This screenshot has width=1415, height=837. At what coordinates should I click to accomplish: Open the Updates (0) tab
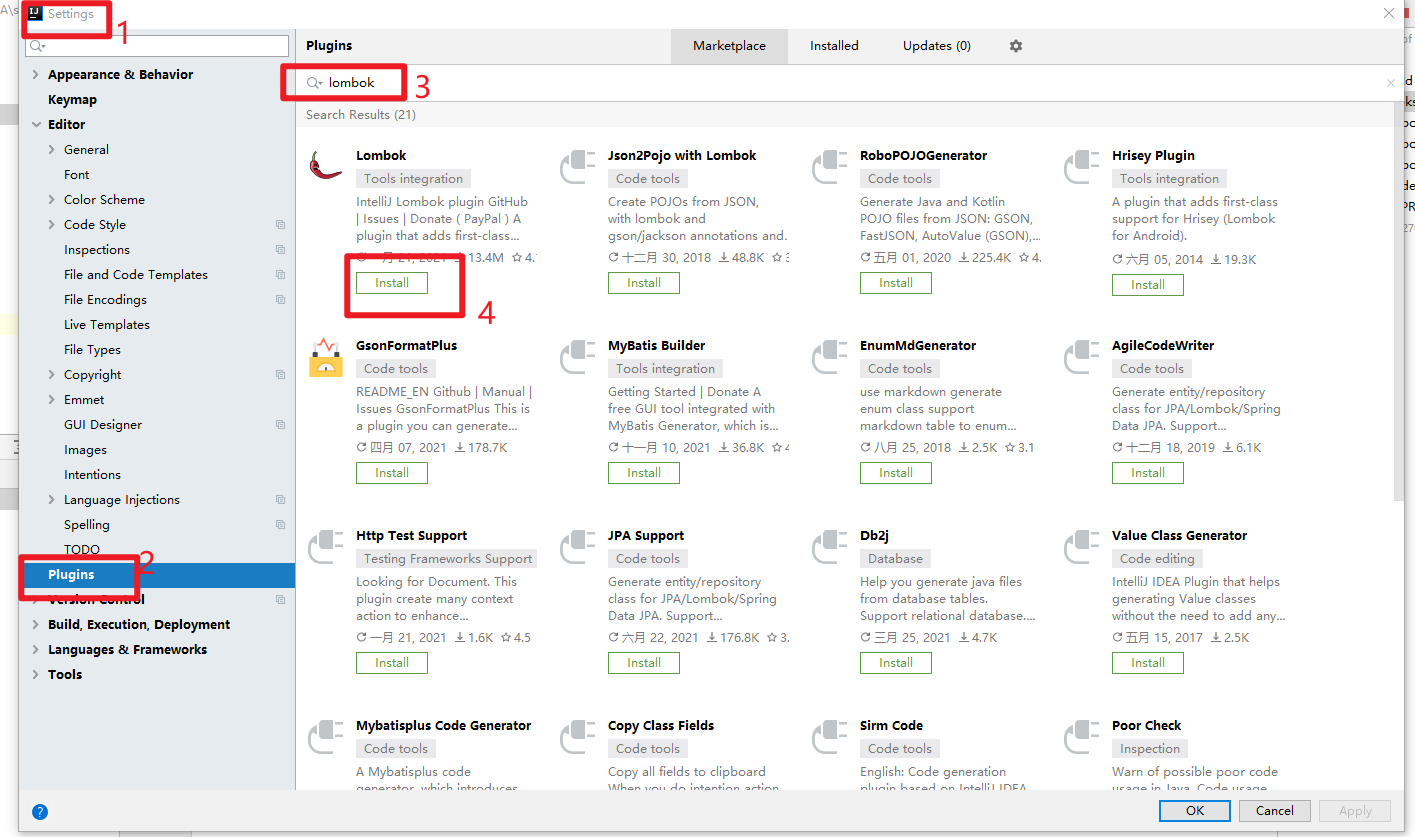(x=936, y=46)
